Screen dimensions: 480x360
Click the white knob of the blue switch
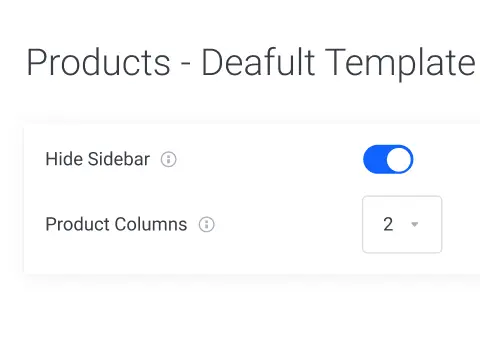tap(399, 160)
